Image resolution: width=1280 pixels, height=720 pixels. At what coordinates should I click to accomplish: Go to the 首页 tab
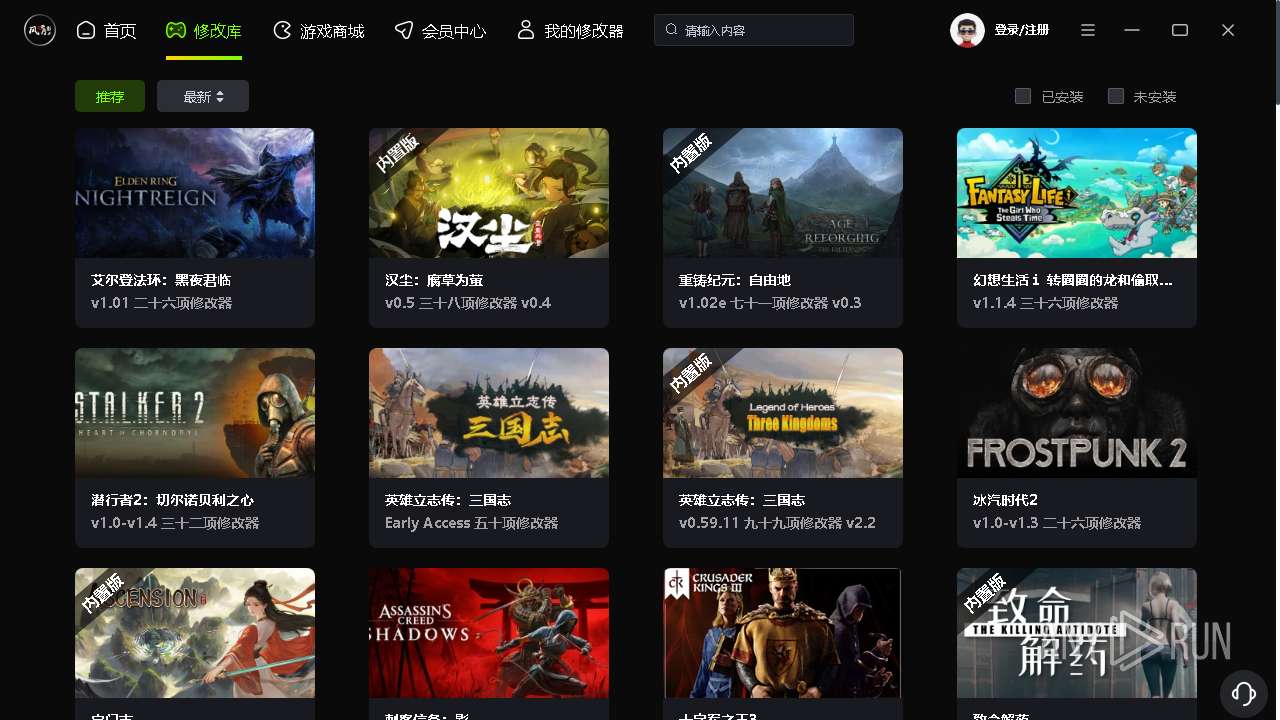coord(107,31)
